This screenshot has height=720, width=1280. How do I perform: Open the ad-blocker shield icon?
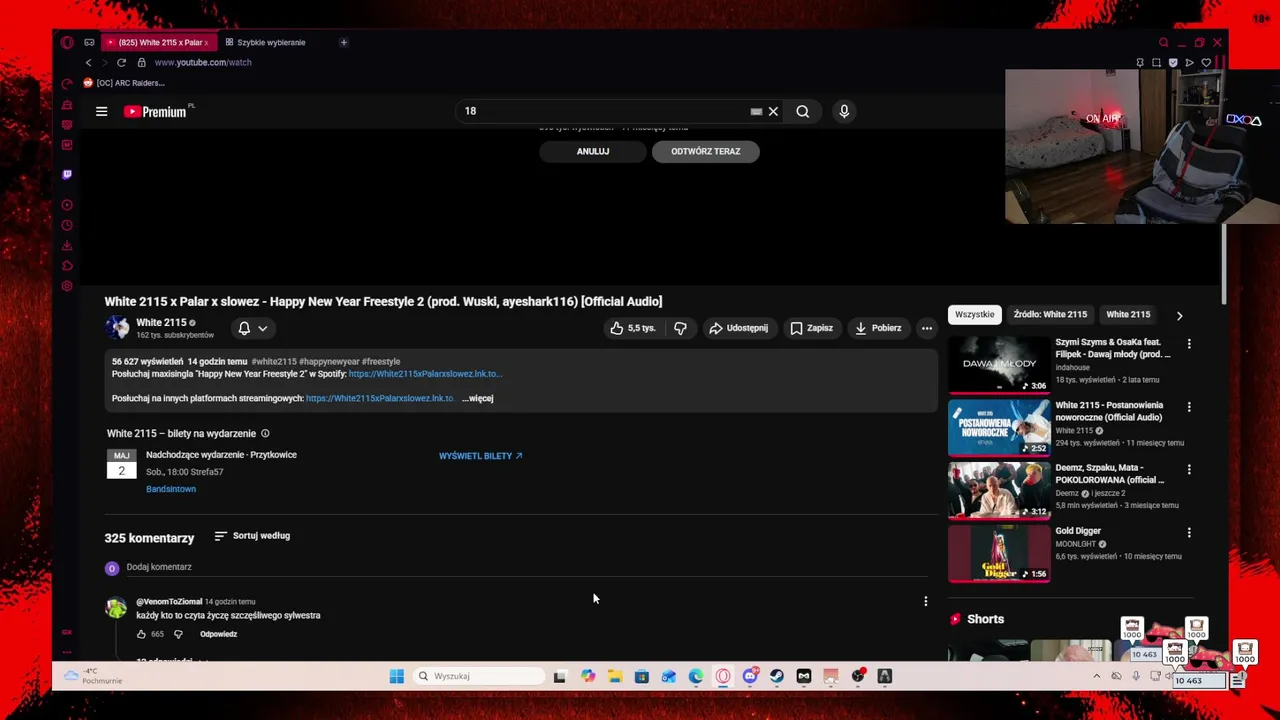pyautogui.click(x=1173, y=62)
